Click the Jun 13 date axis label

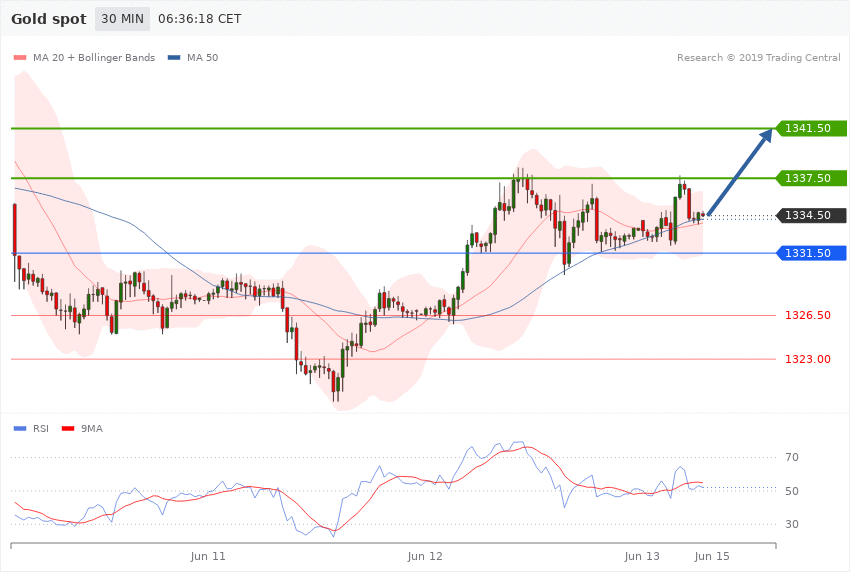(x=642, y=556)
